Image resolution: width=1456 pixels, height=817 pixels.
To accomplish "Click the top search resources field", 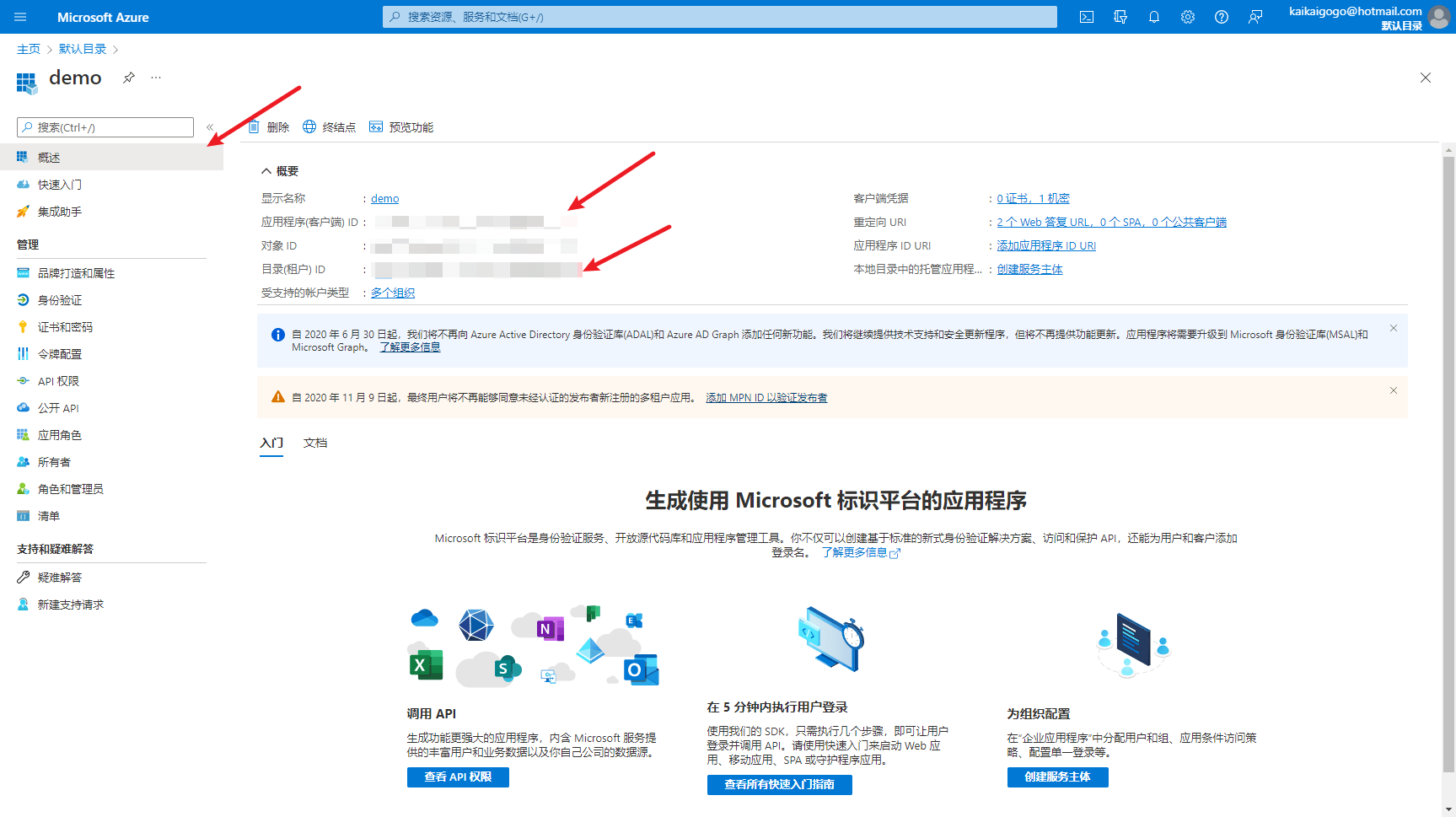I will pyautogui.click(x=720, y=17).
